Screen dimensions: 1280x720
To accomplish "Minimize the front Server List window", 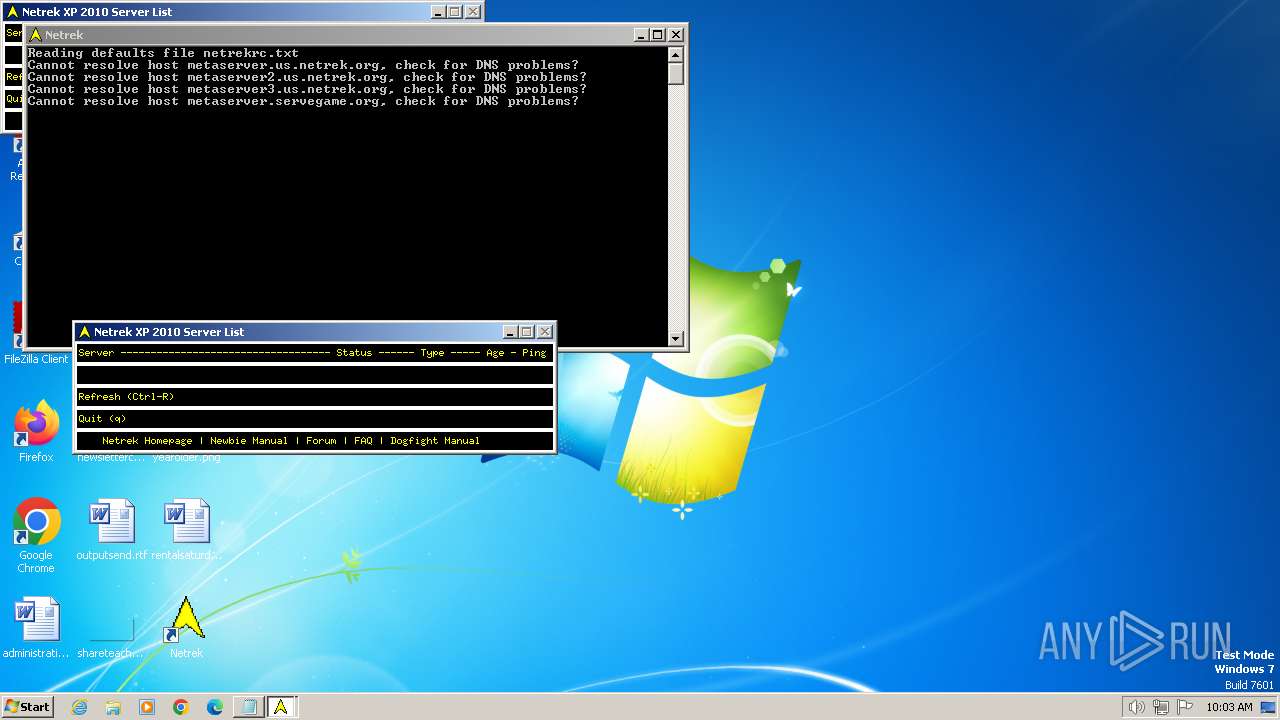I will pos(510,332).
